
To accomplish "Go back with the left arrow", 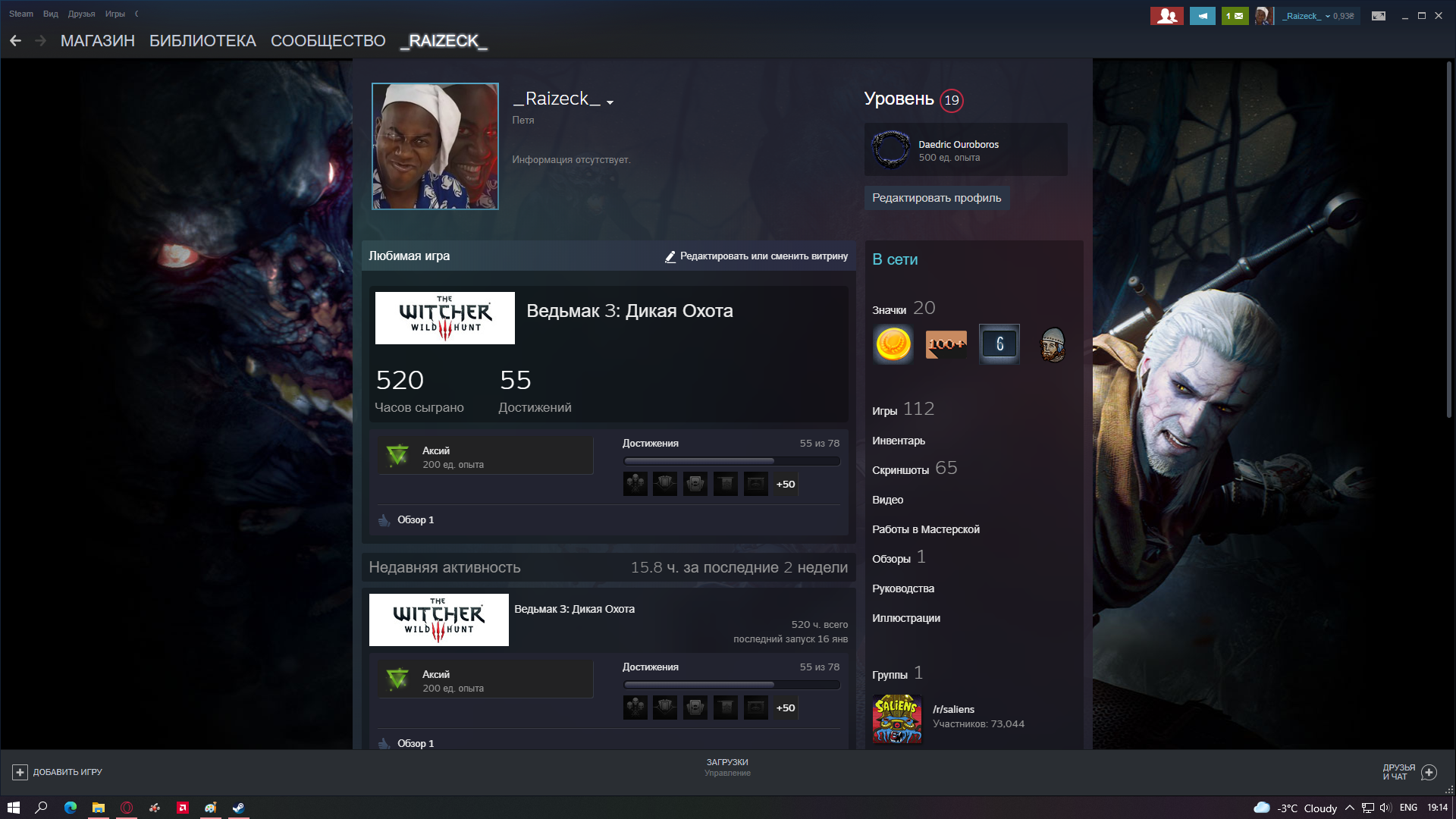I will (x=15, y=41).
